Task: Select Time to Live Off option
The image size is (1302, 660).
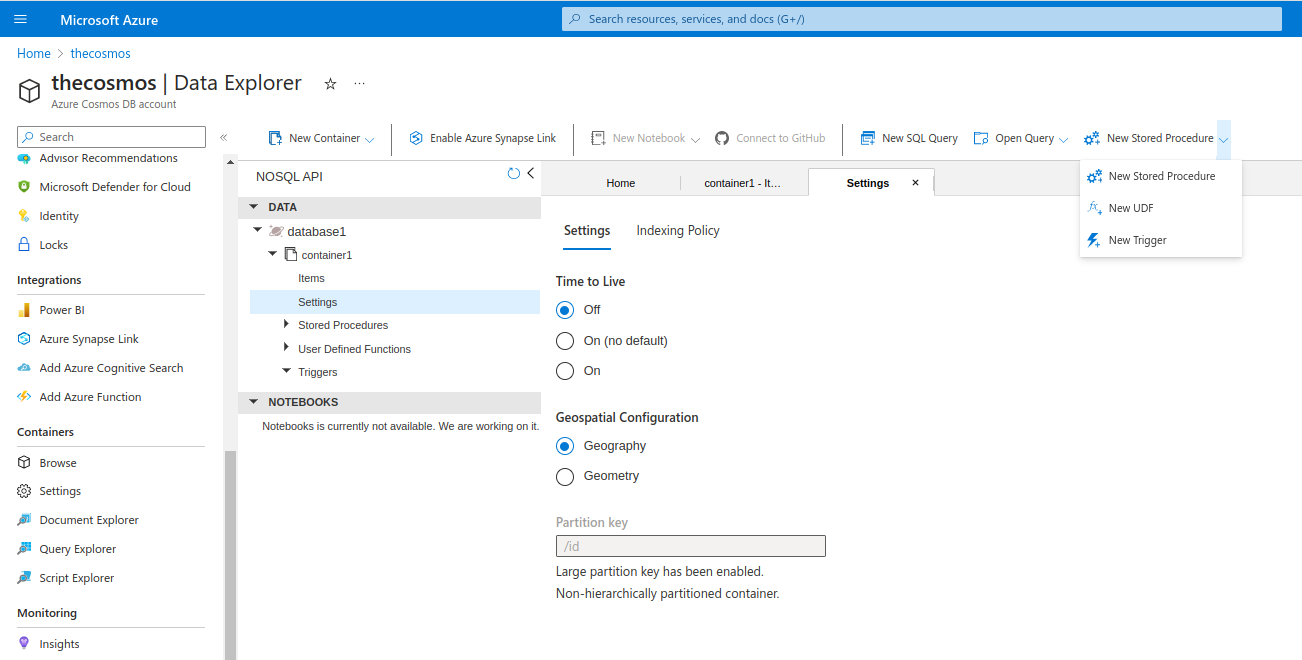Action: 565,310
